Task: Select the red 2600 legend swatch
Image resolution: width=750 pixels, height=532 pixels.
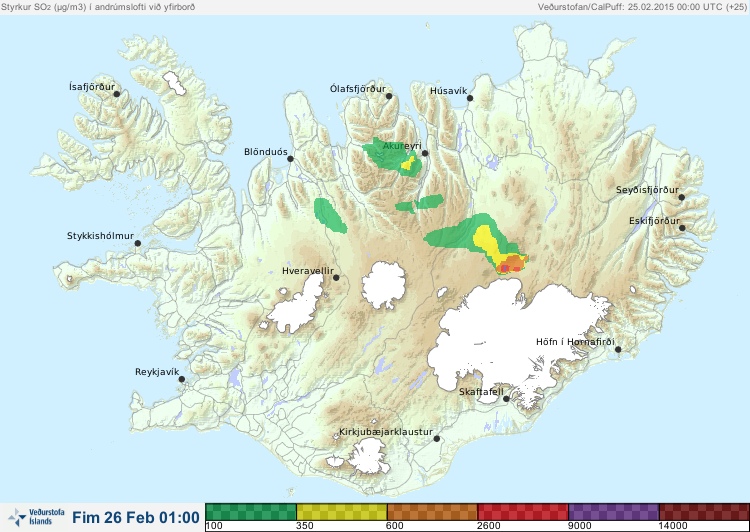Action: pyautogui.click(x=523, y=511)
